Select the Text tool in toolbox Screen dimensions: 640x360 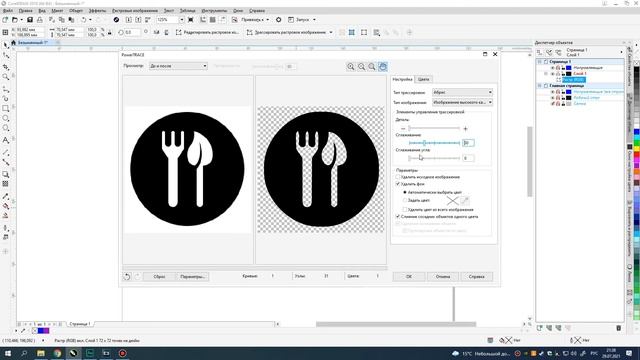point(6,140)
